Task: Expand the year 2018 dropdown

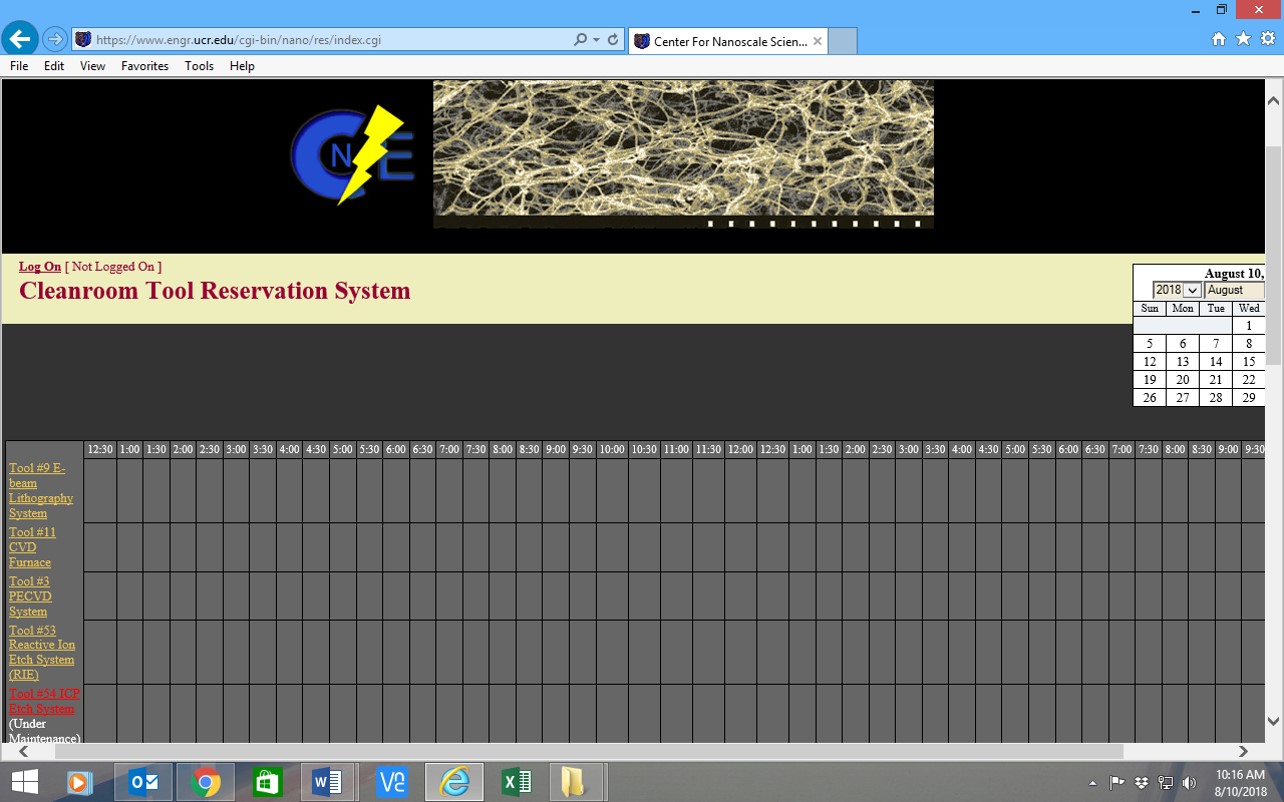Action: [1177, 290]
